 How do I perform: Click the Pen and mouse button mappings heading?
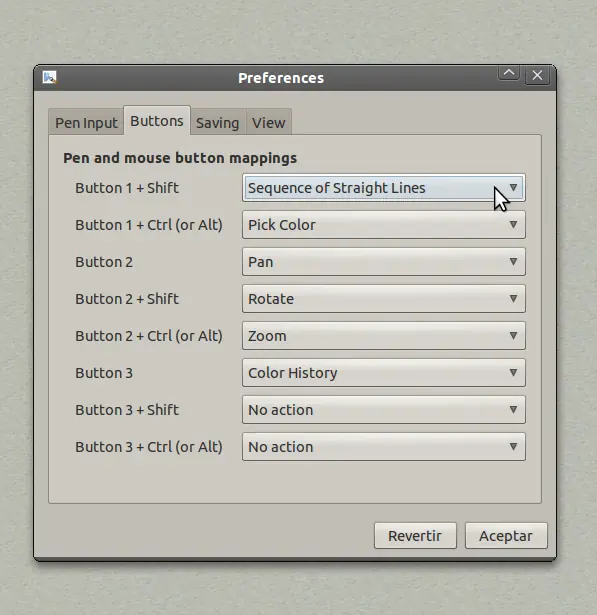pyautogui.click(x=180, y=158)
